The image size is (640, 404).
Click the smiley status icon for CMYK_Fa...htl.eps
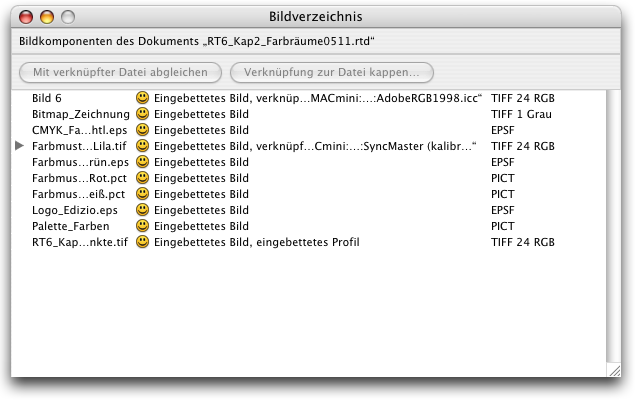pos(143,130)
